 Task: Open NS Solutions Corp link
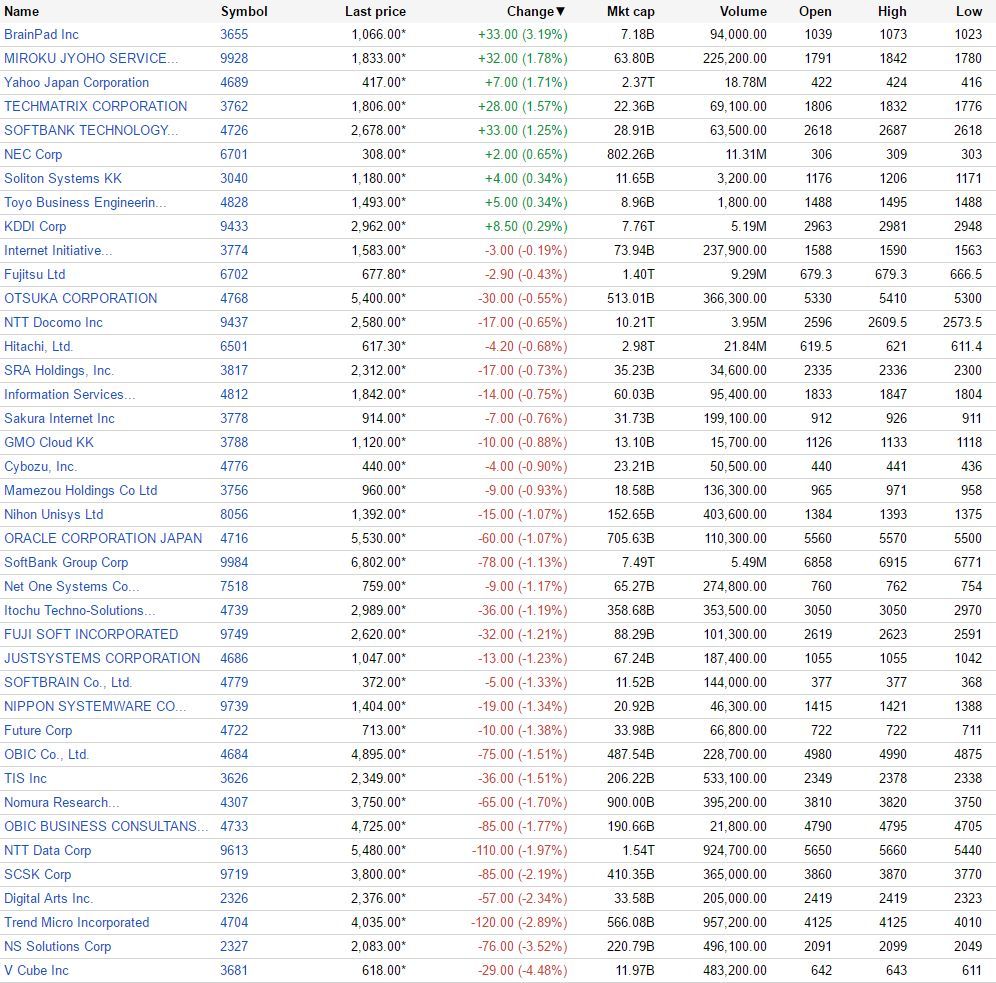pyautogui.click(x=58, y=947)
